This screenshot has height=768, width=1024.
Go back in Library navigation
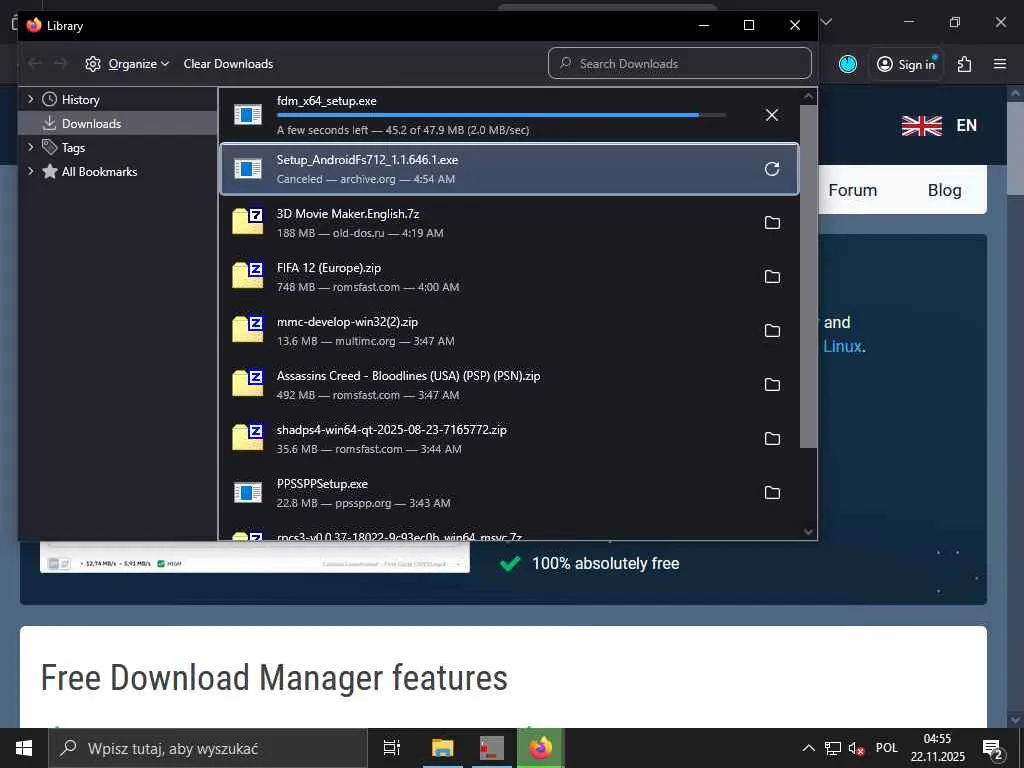click(x=35, y=63)
